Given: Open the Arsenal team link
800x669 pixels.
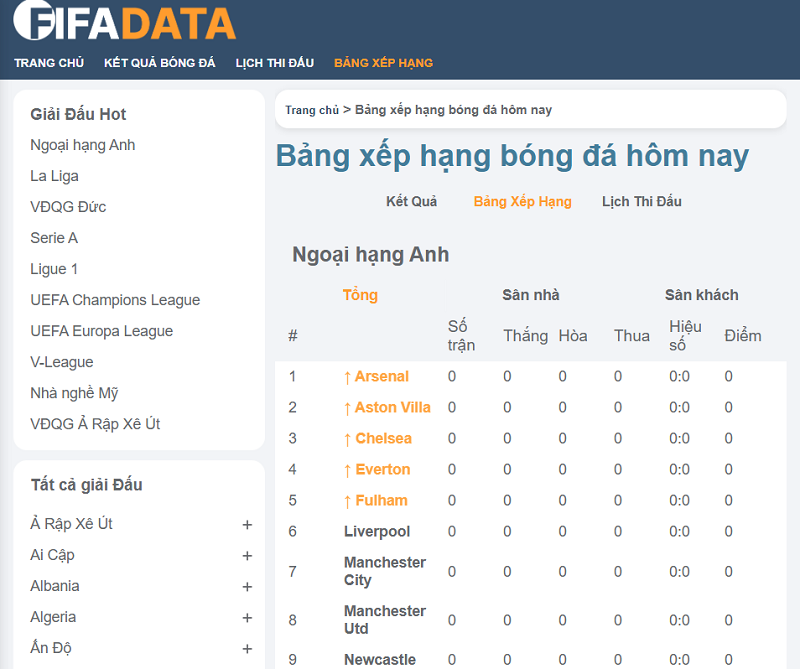Looking at the screenshot, I should coord(381,376).
